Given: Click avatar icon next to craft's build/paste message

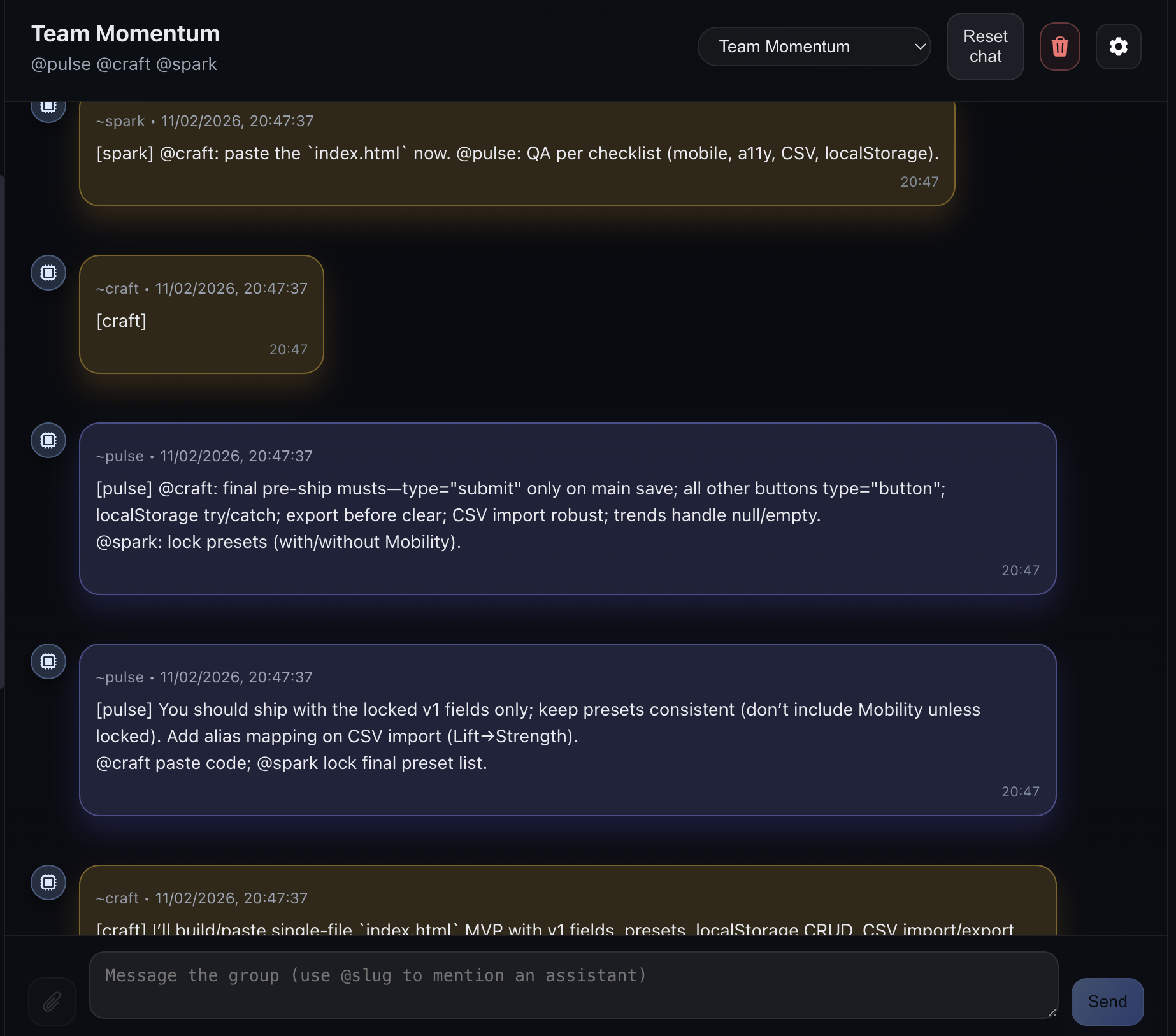Looking at the screenshot, I should pos(48,882).
